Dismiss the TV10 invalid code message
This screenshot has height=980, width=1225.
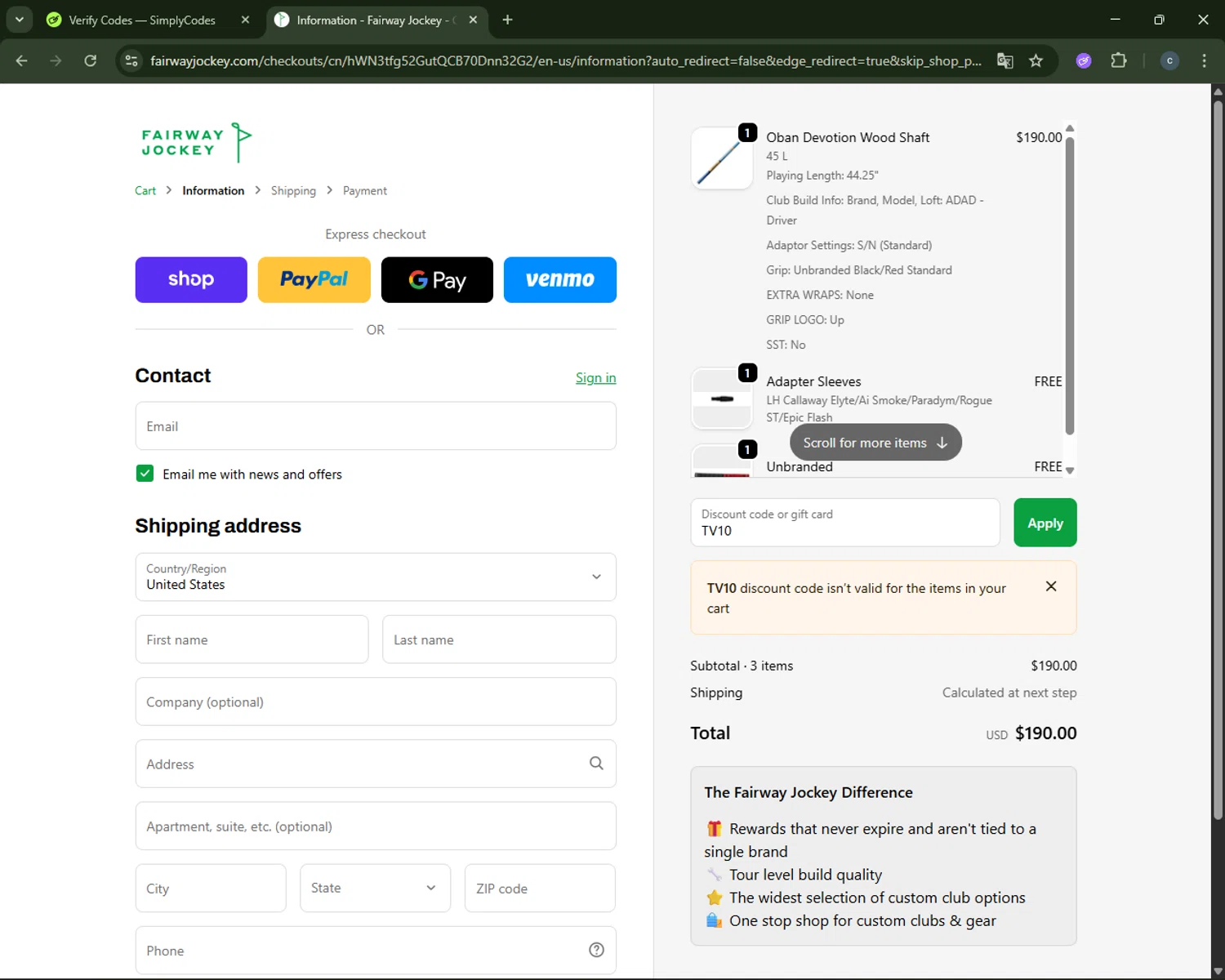1051,586
